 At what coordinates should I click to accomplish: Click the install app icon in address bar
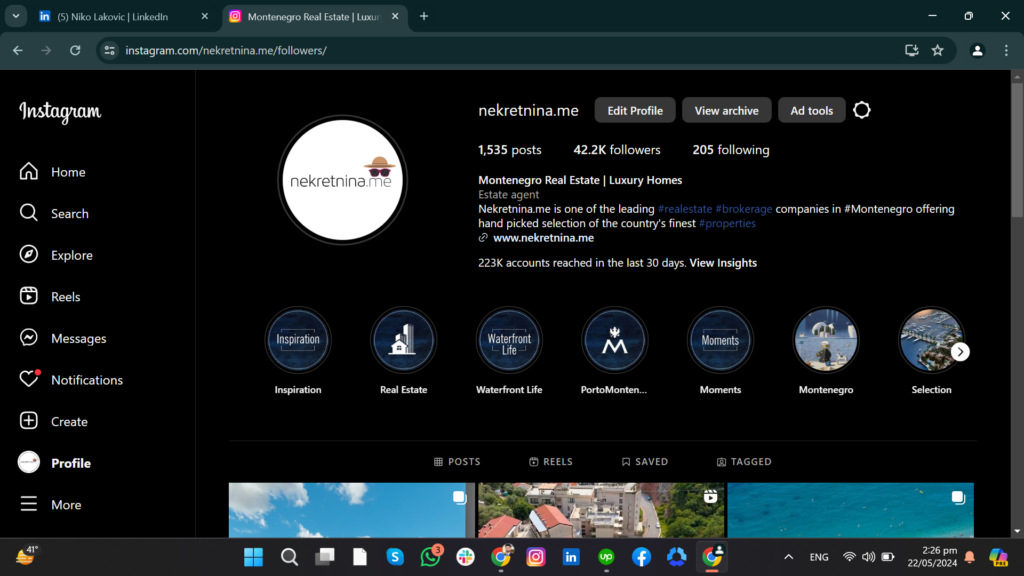coord(912,50)
